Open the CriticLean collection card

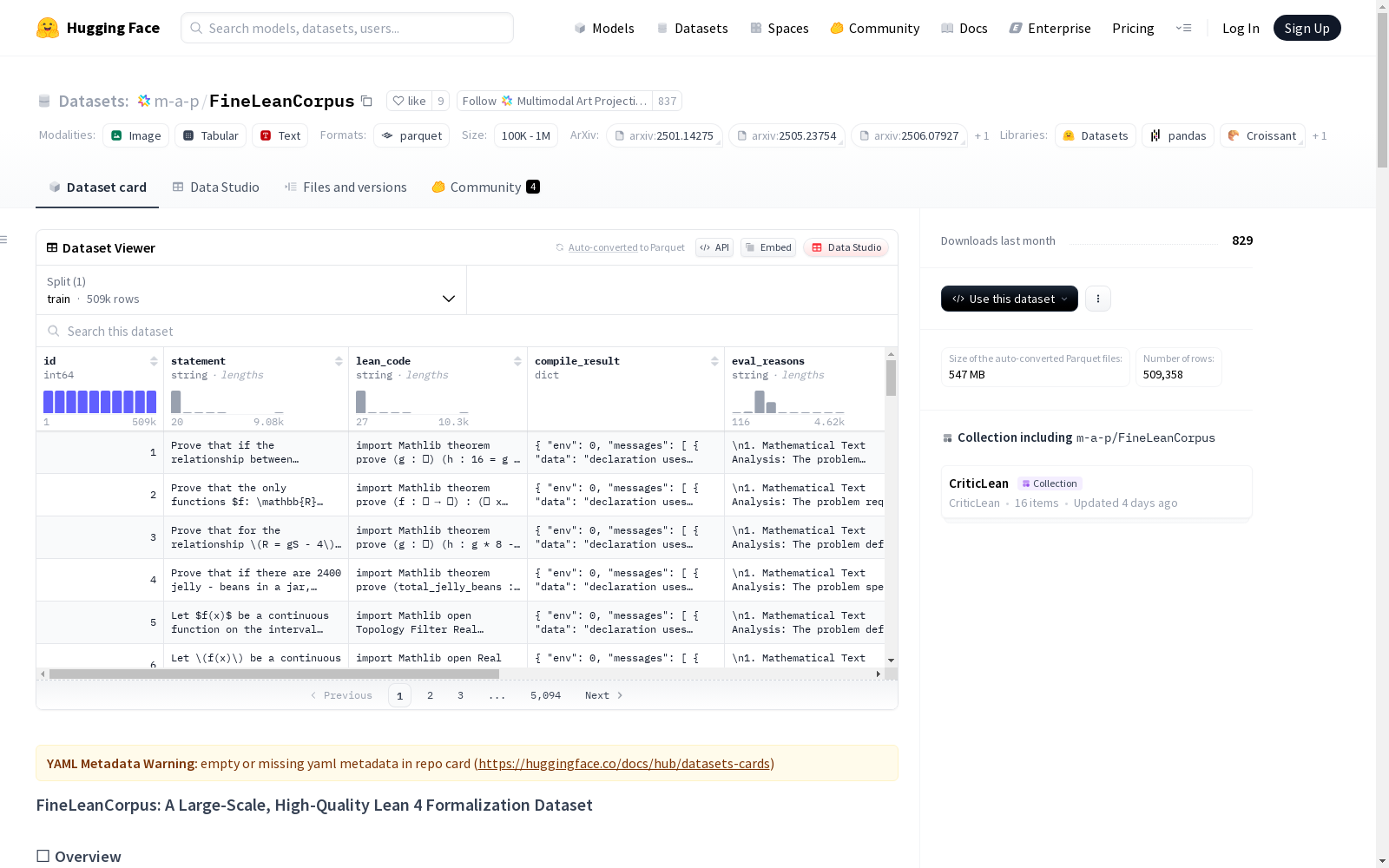[1096, 492]
